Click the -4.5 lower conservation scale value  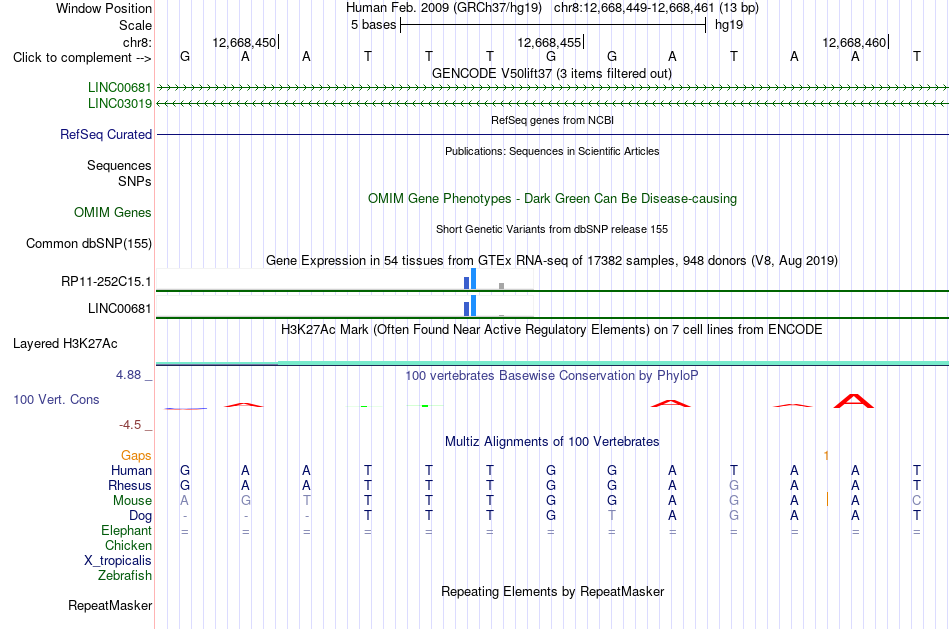130,425
